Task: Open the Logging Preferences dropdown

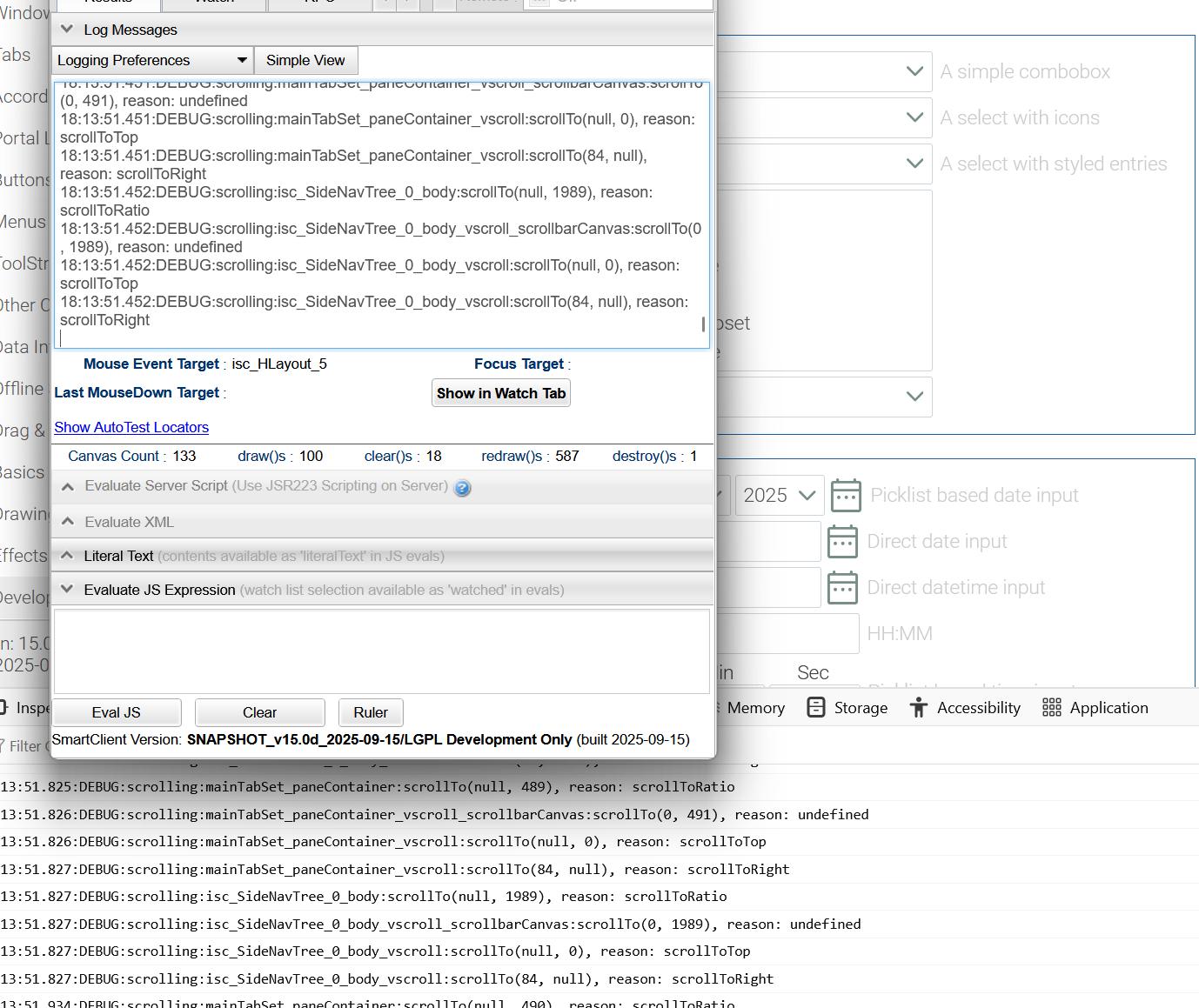Action: coord(153,60)
